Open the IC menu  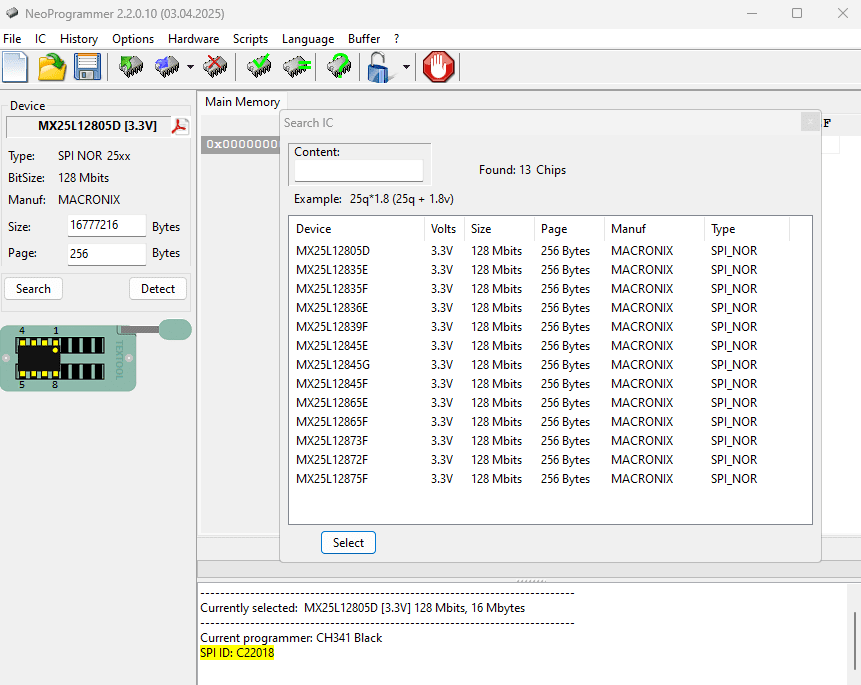pos(40,39)
